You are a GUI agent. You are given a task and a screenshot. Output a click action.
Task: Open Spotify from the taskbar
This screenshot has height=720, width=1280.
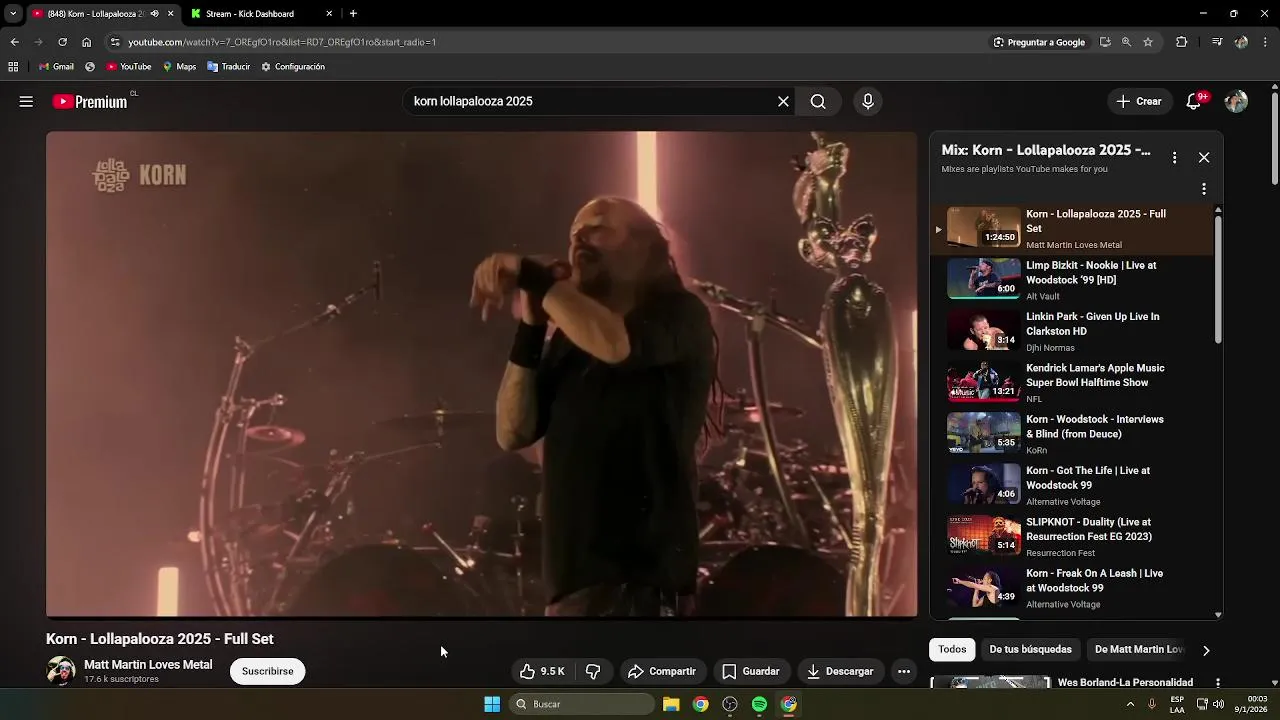click(759, 704)
